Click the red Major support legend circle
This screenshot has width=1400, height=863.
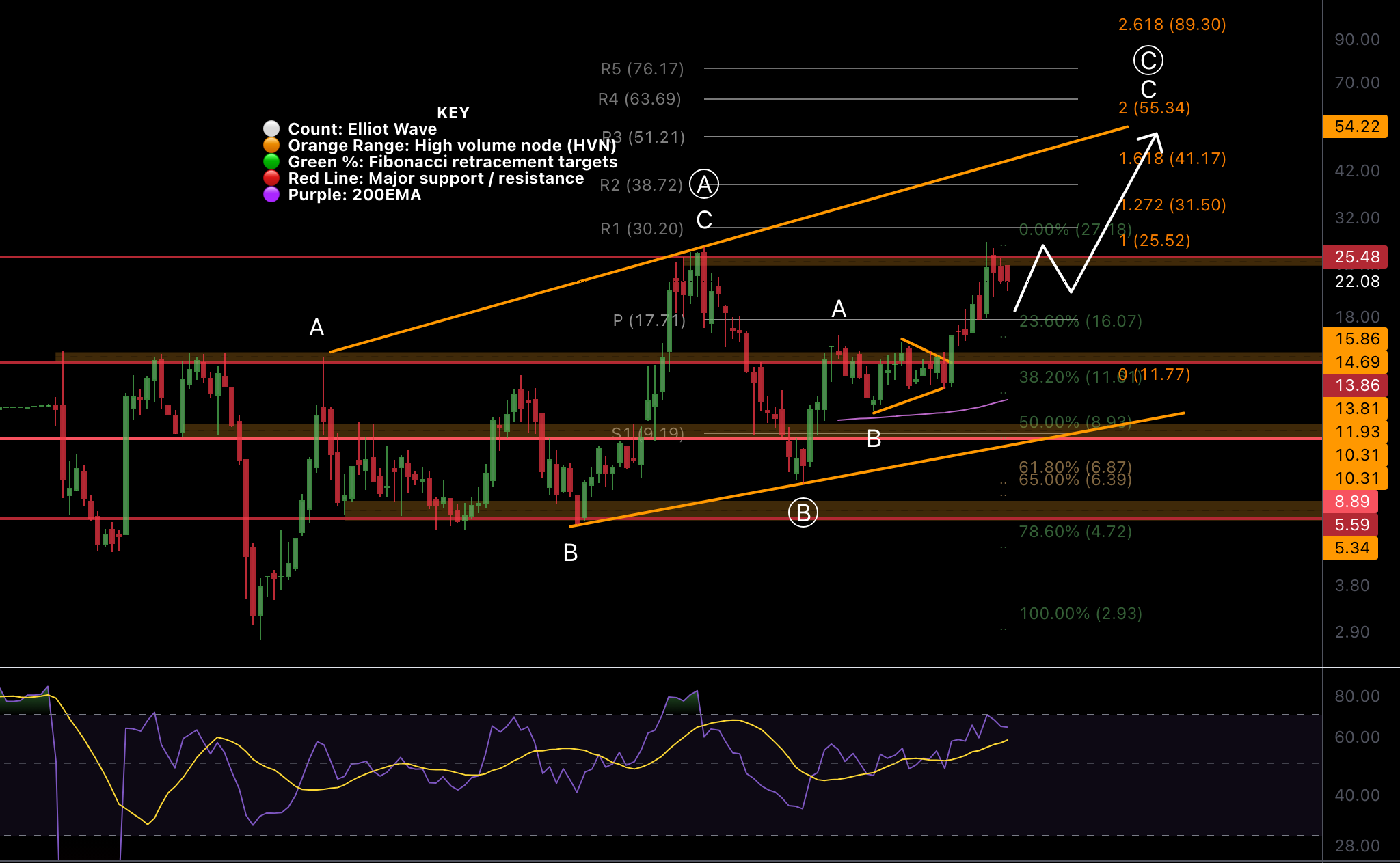pyautogui.click(x=271, y=178)
